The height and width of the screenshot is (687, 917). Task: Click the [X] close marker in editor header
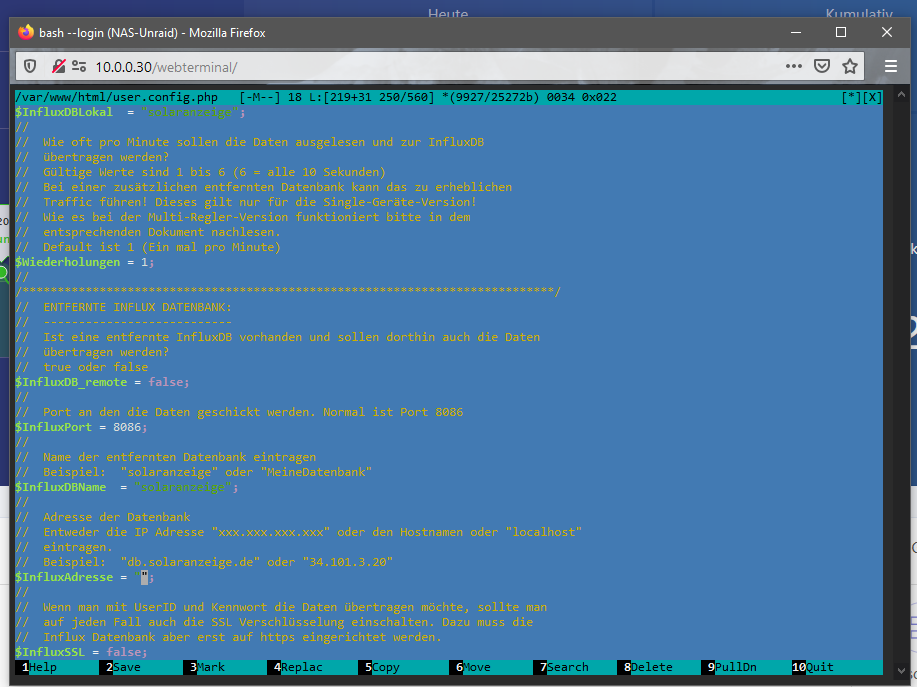pyautogui.click(x=872, y=97)
